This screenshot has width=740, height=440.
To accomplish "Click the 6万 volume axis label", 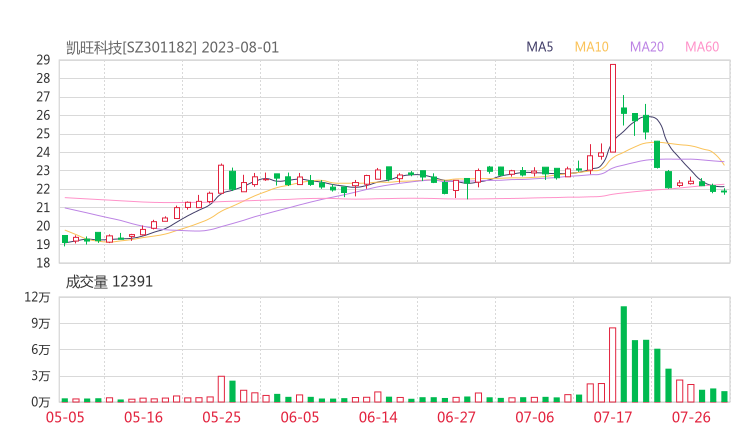I will [x=41, y=350].
